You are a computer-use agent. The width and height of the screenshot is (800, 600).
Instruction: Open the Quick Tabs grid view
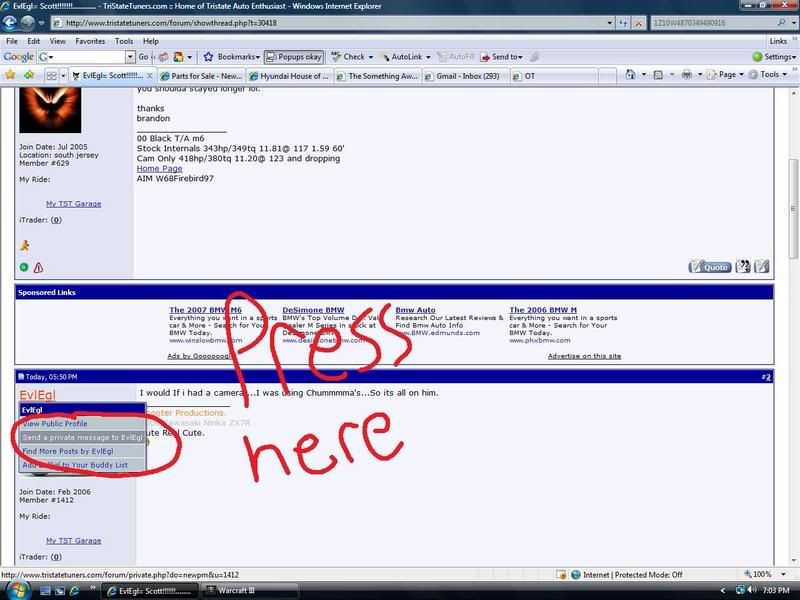tap(52, 76)
